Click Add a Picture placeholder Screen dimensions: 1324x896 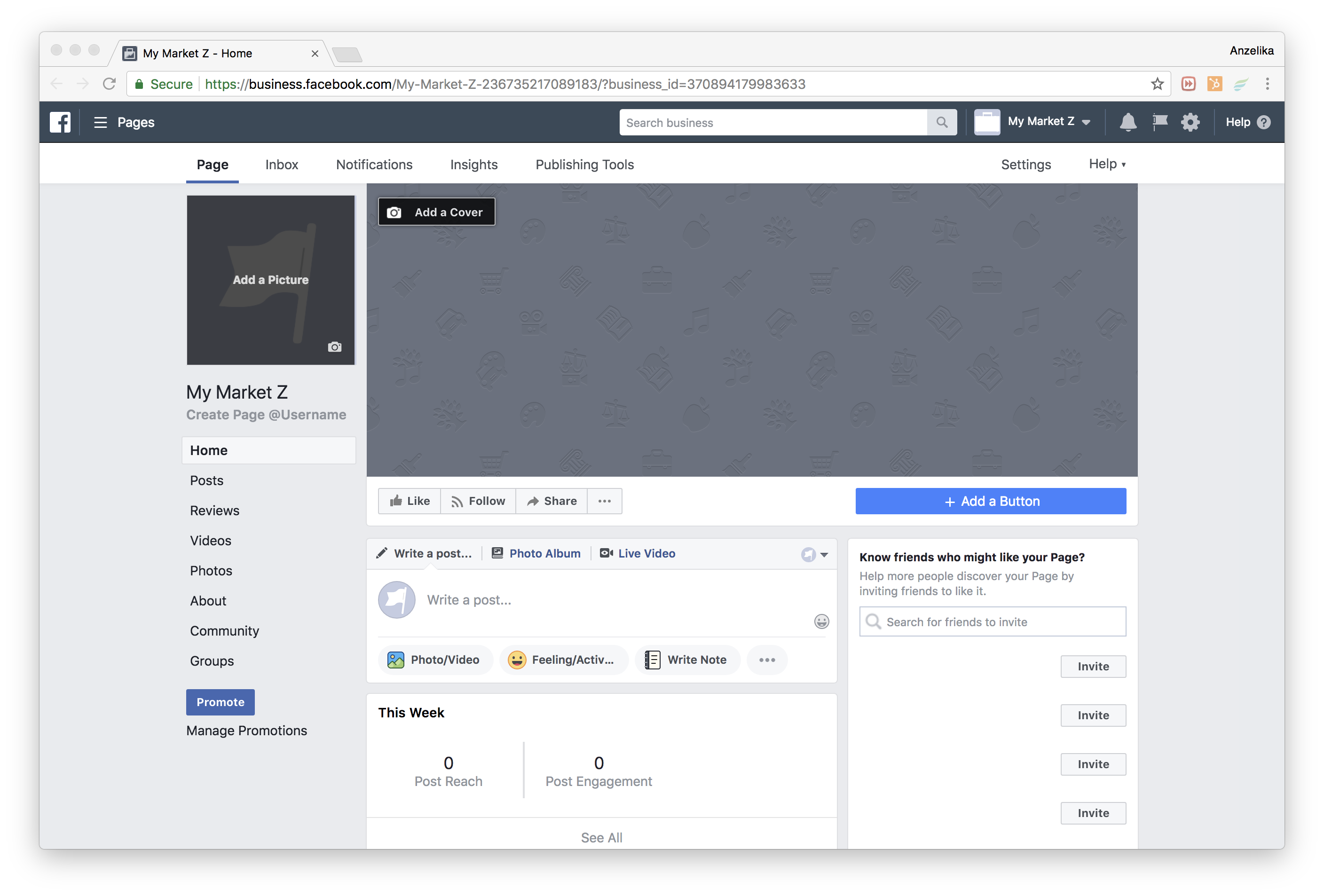pyautogui.click(x=271, y=280)
